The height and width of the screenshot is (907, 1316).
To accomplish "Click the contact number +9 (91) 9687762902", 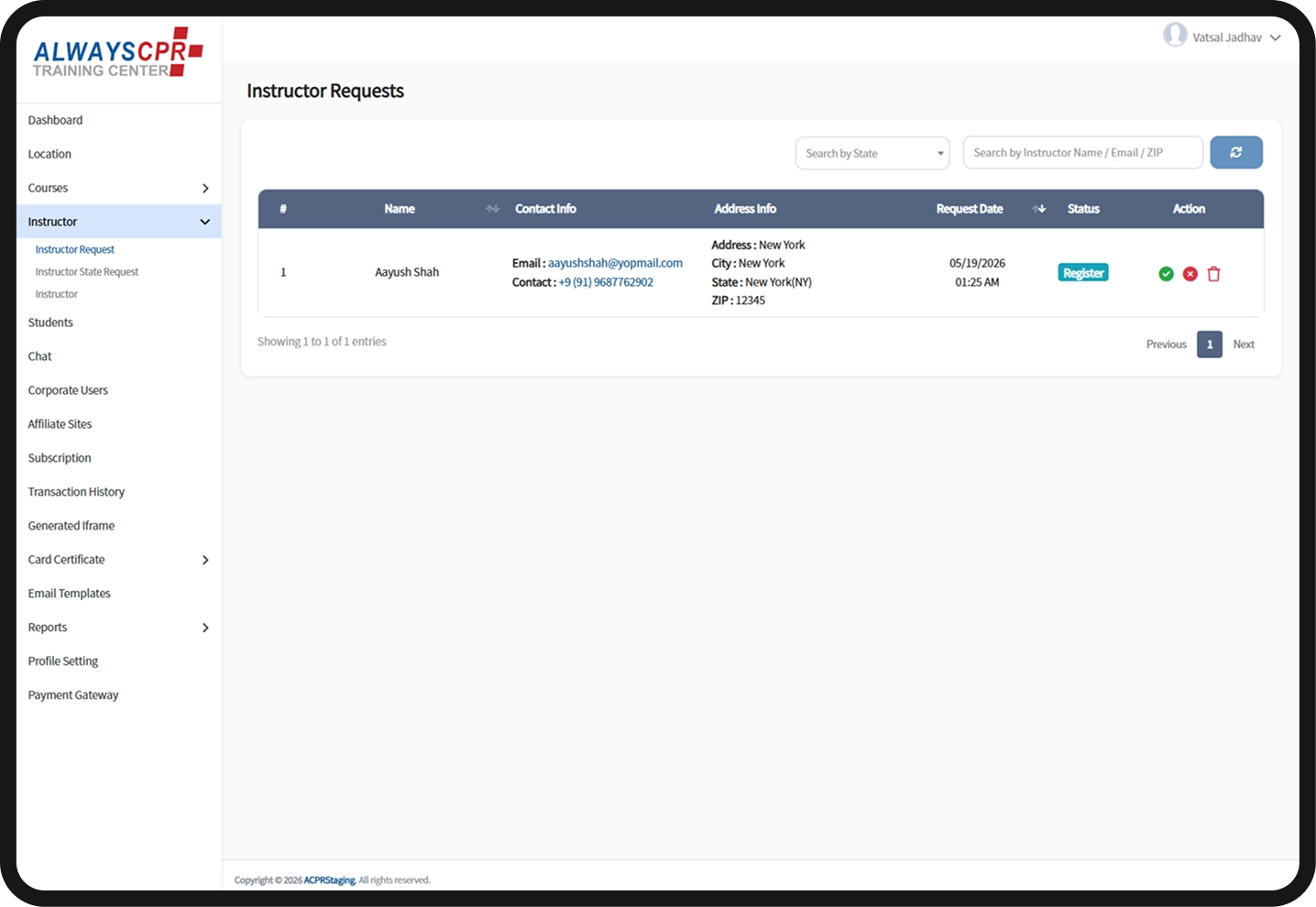I will pos(606,282).
